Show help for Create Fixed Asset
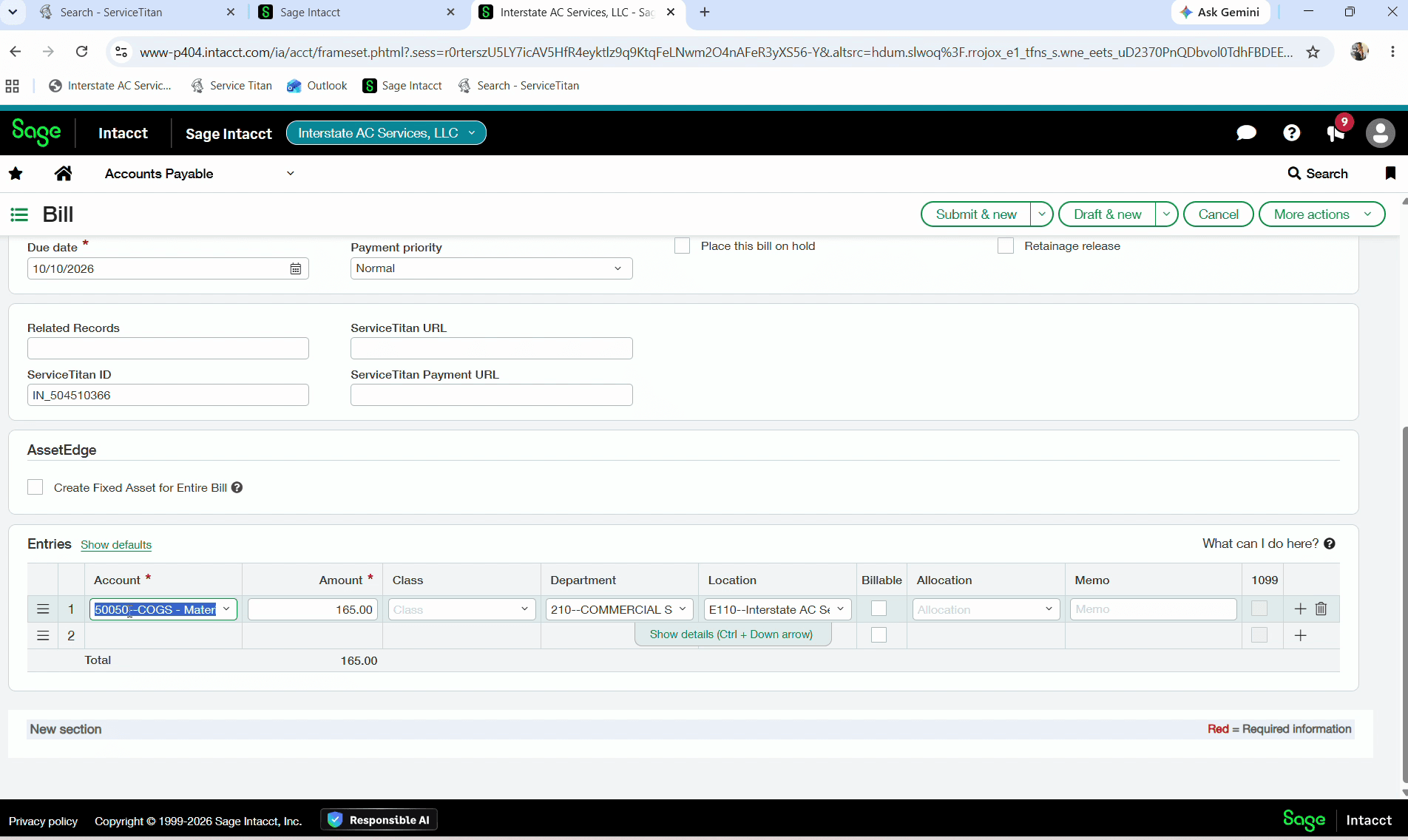Image resolution: width=1408 pixels, height=840 pixels. (237, 488)
